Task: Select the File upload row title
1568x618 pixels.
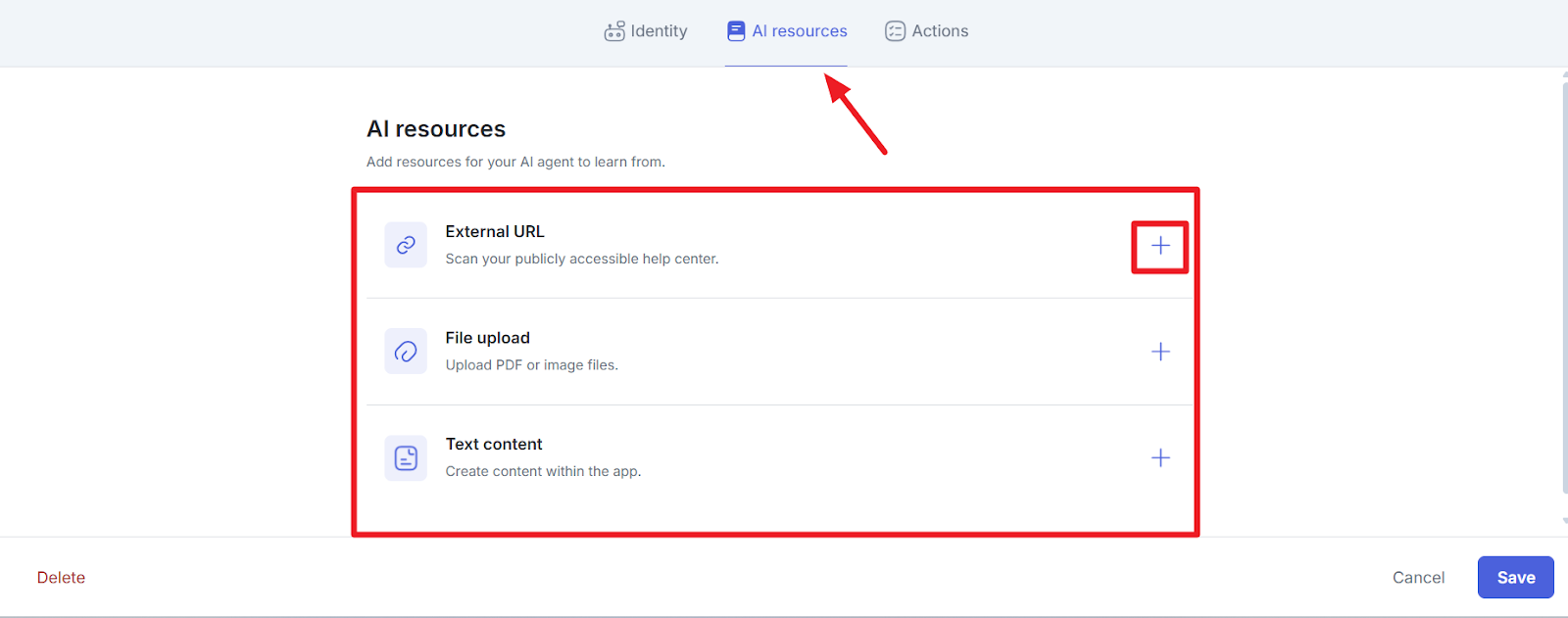Action: [x=487, y=338]
